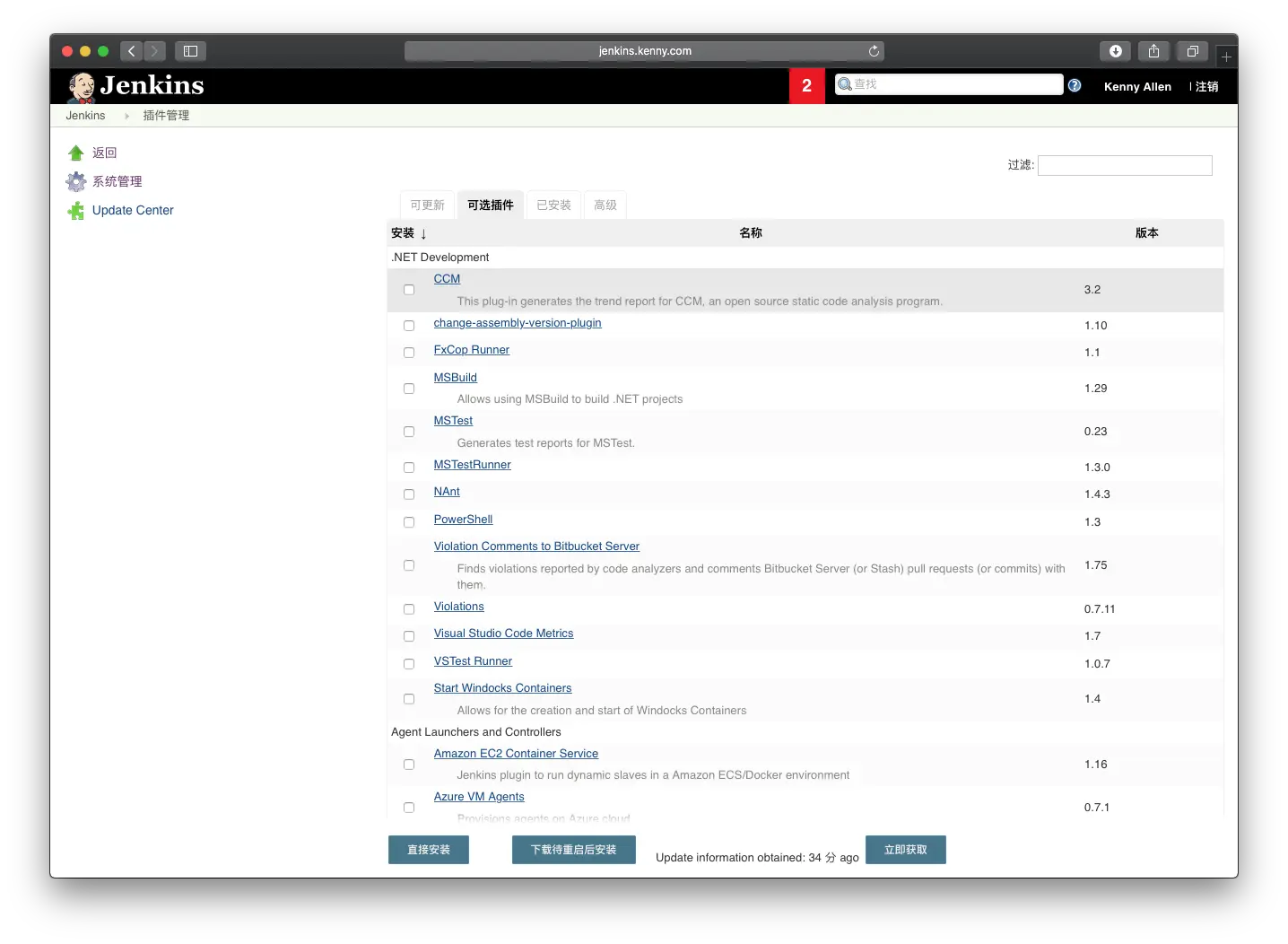Click the 插件管理 breadcrumb
The width and height of the screenshot is (1288, 944).
click(166, 116)
